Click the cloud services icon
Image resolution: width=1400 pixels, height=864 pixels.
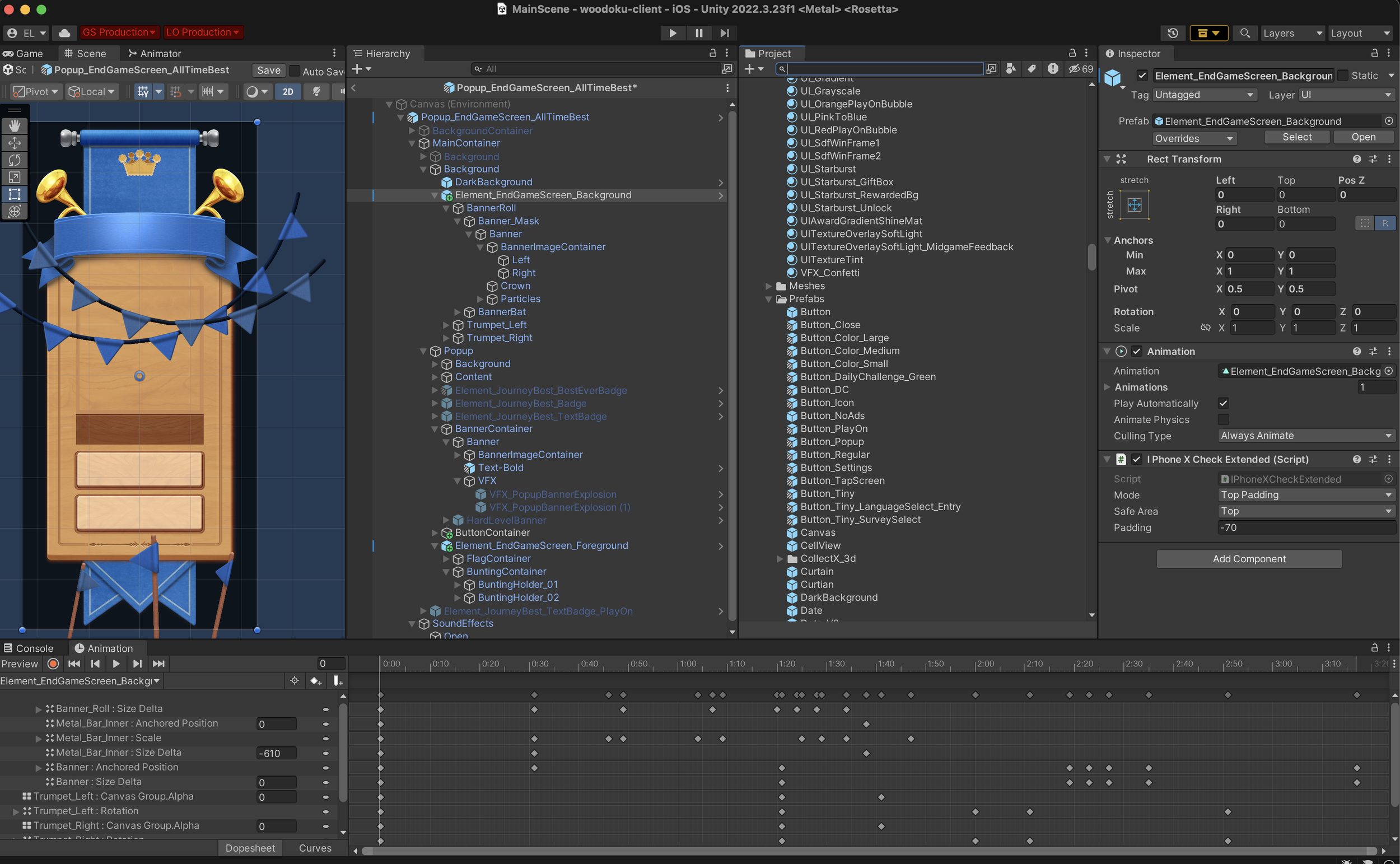[64, 33]
